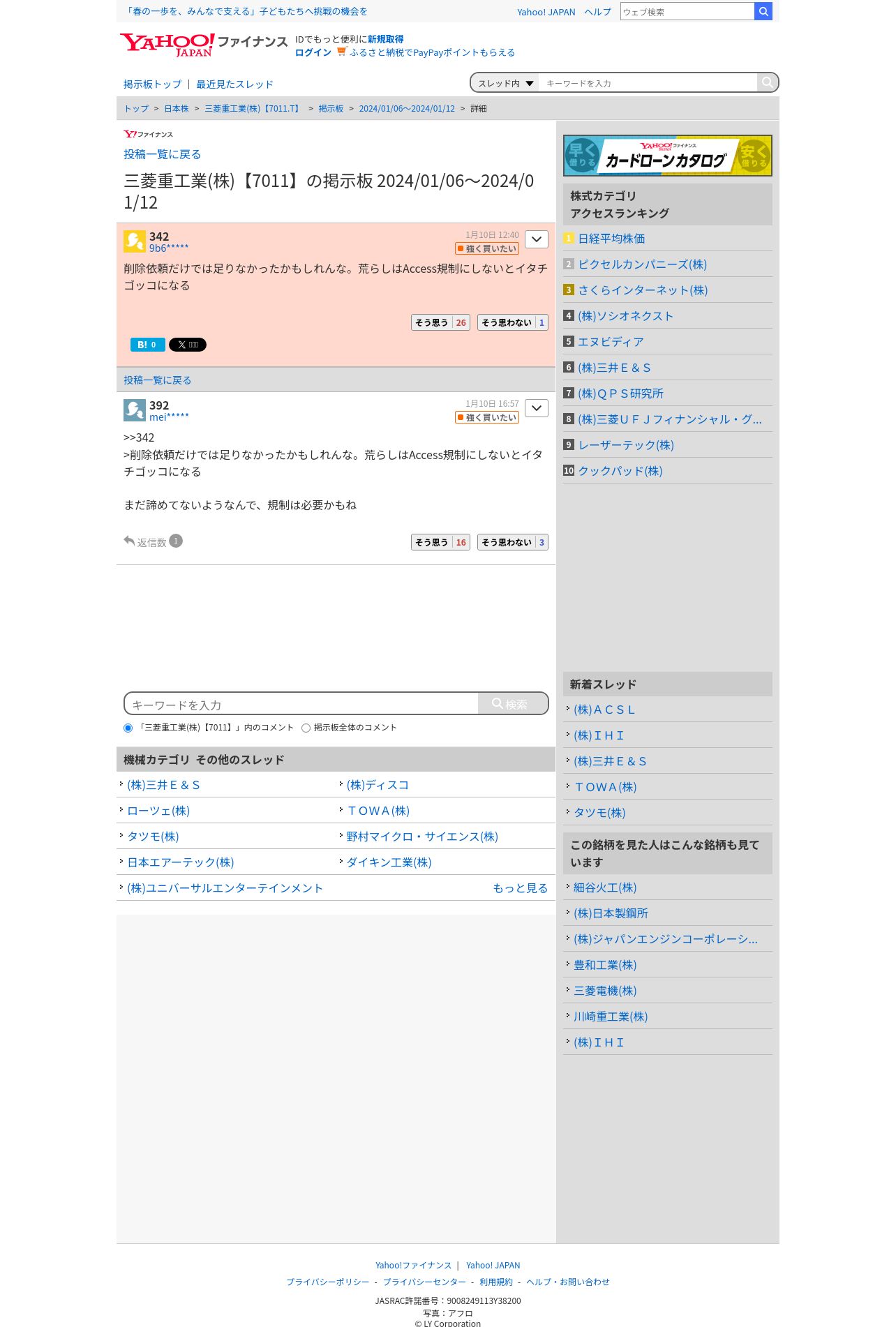Click 日本株 breadcrumb link
Viewport: 896px width, 1327px height.
point(177,109)
